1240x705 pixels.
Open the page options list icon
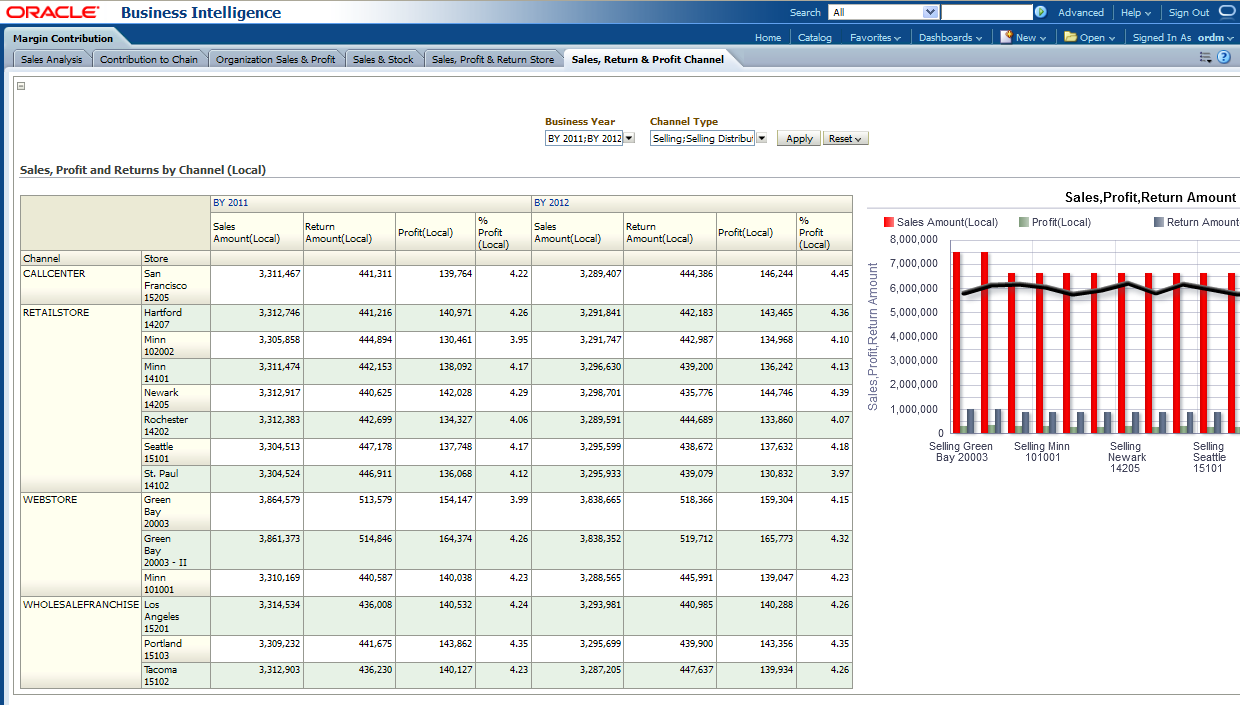click(1205, 58)
